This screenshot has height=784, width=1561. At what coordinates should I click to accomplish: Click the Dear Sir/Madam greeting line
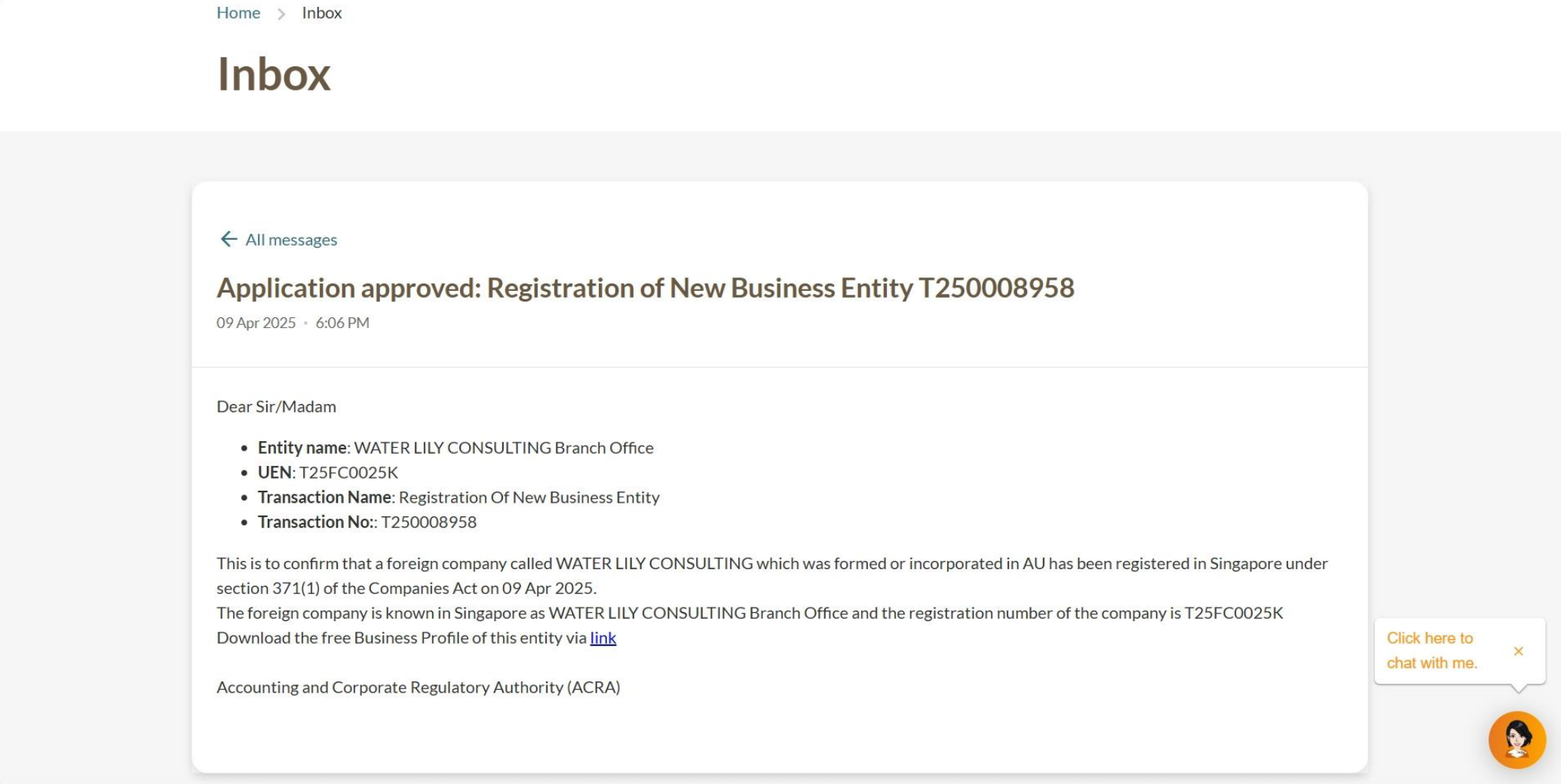point(277,406)
